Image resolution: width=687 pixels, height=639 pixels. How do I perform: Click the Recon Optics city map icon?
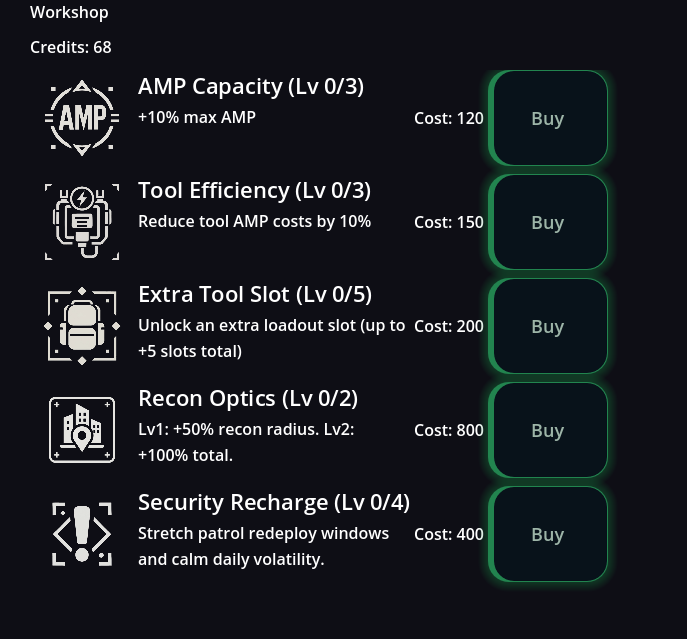point(82,430)
